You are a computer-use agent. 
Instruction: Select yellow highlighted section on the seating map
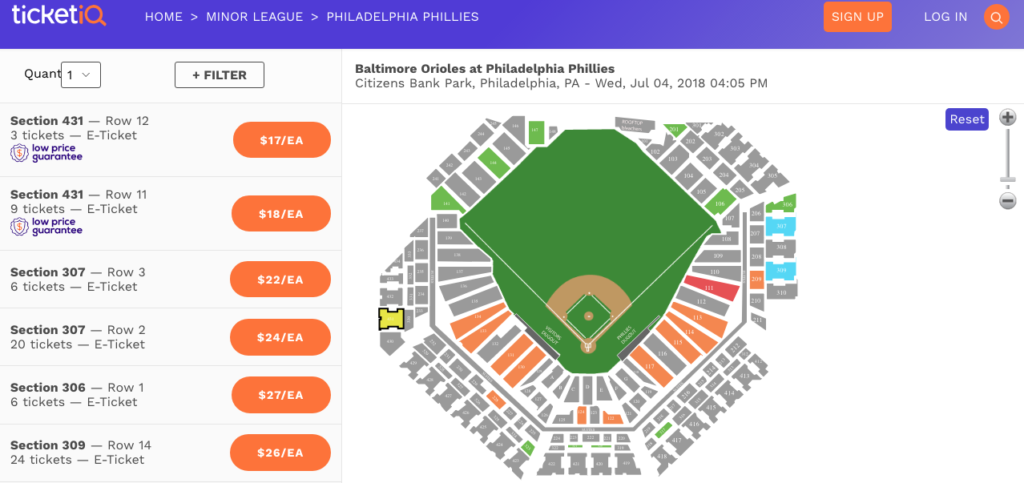pos(391,319)
